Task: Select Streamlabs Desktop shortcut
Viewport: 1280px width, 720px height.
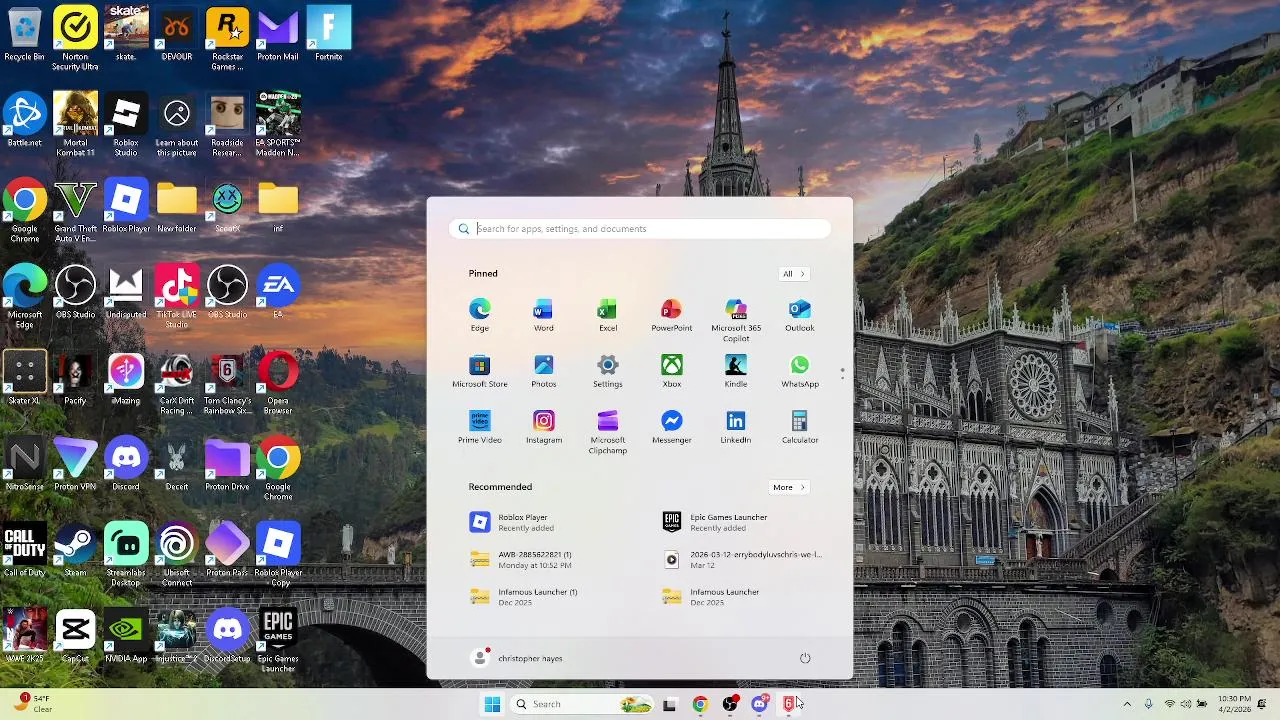Action: point(126,555)
